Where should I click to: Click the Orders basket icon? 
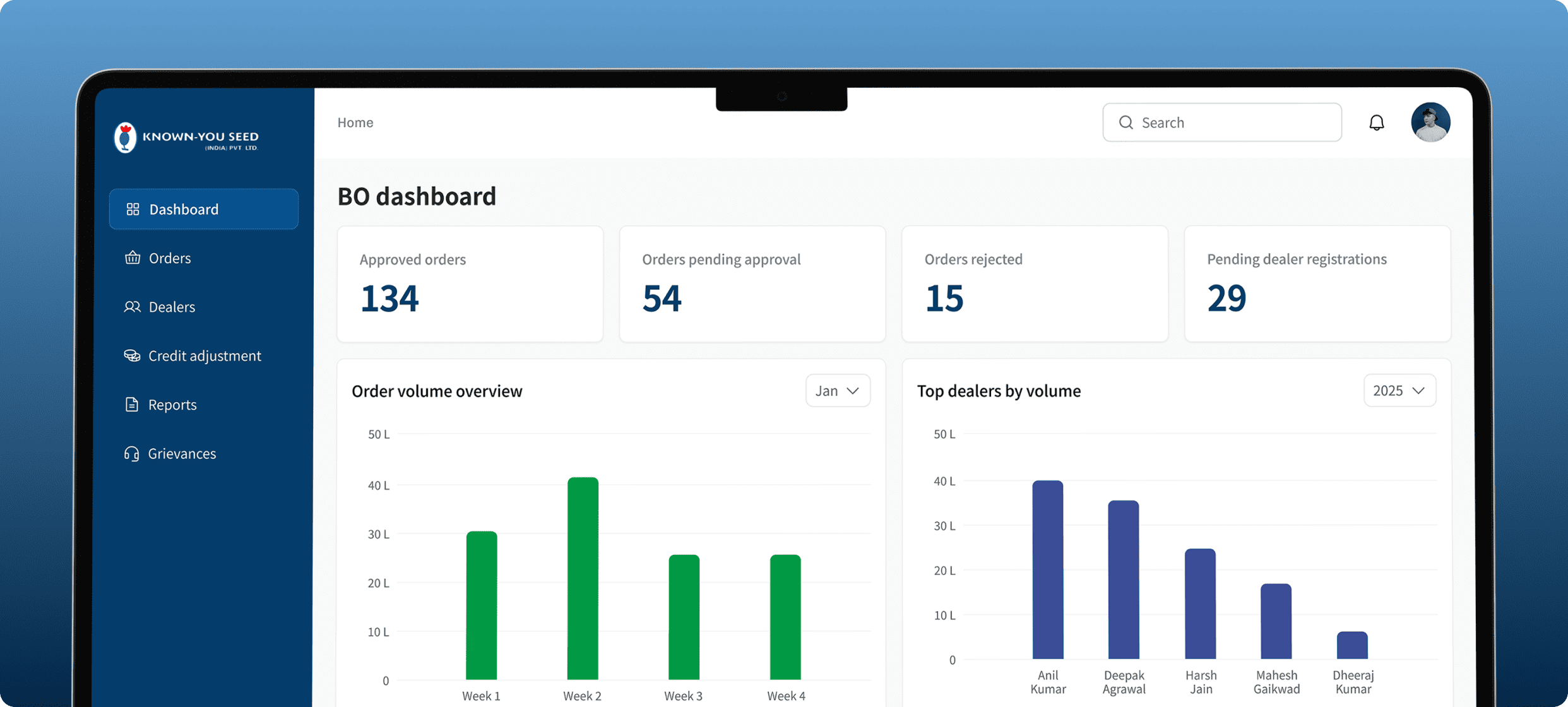point(133,258)
